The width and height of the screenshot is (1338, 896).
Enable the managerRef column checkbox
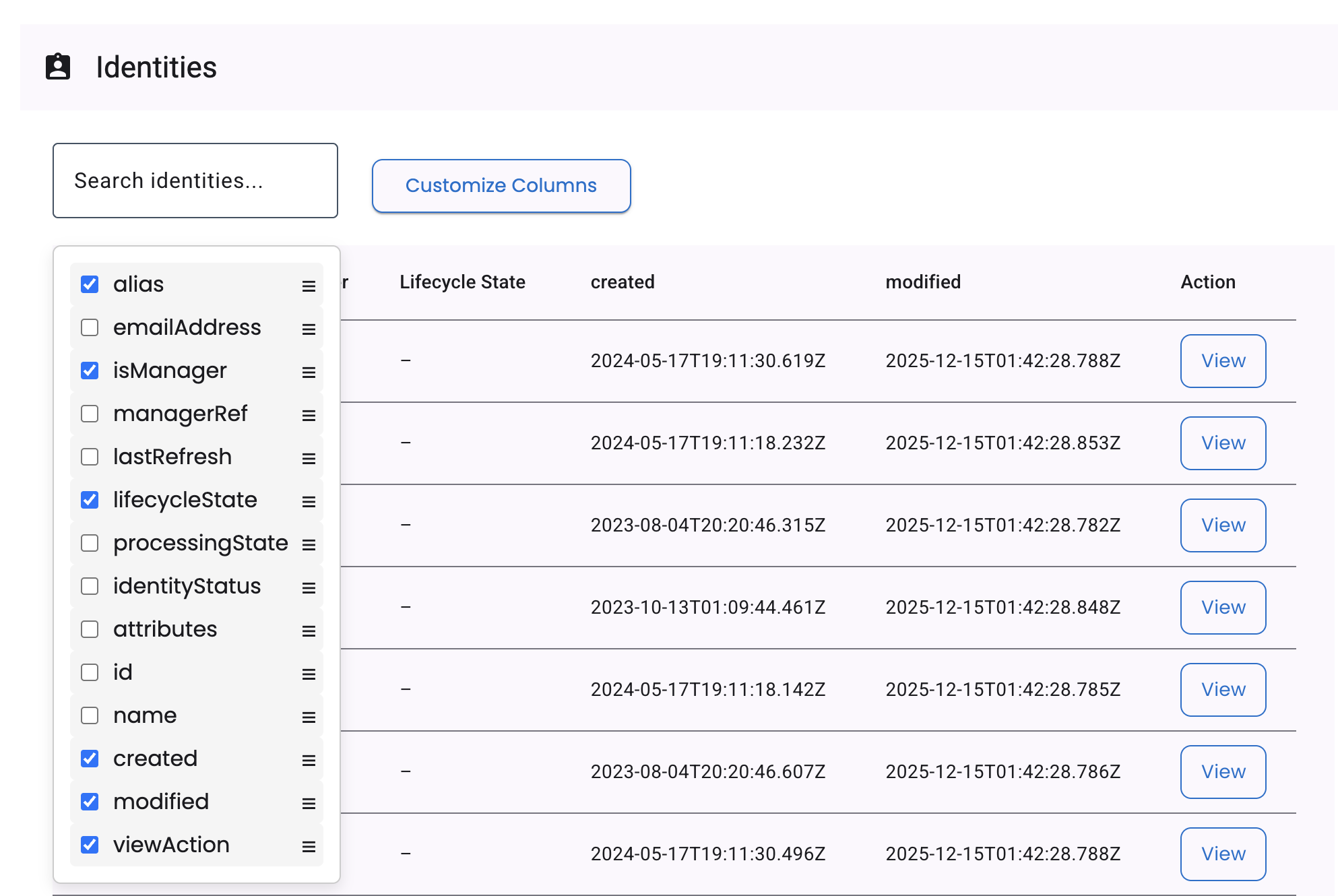pyautogui.click(x=90, y=414)
